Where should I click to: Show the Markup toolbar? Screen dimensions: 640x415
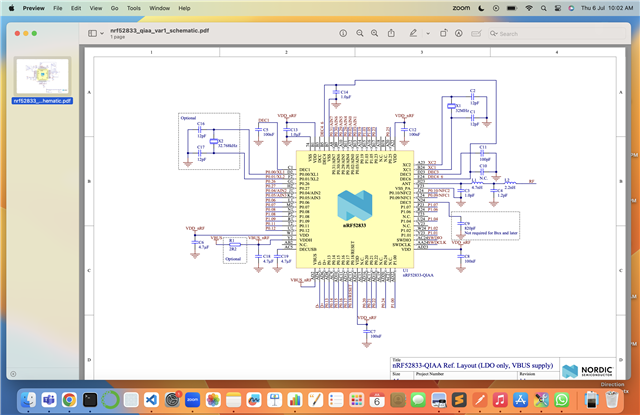pyautogui.click(x=459, y=33)
